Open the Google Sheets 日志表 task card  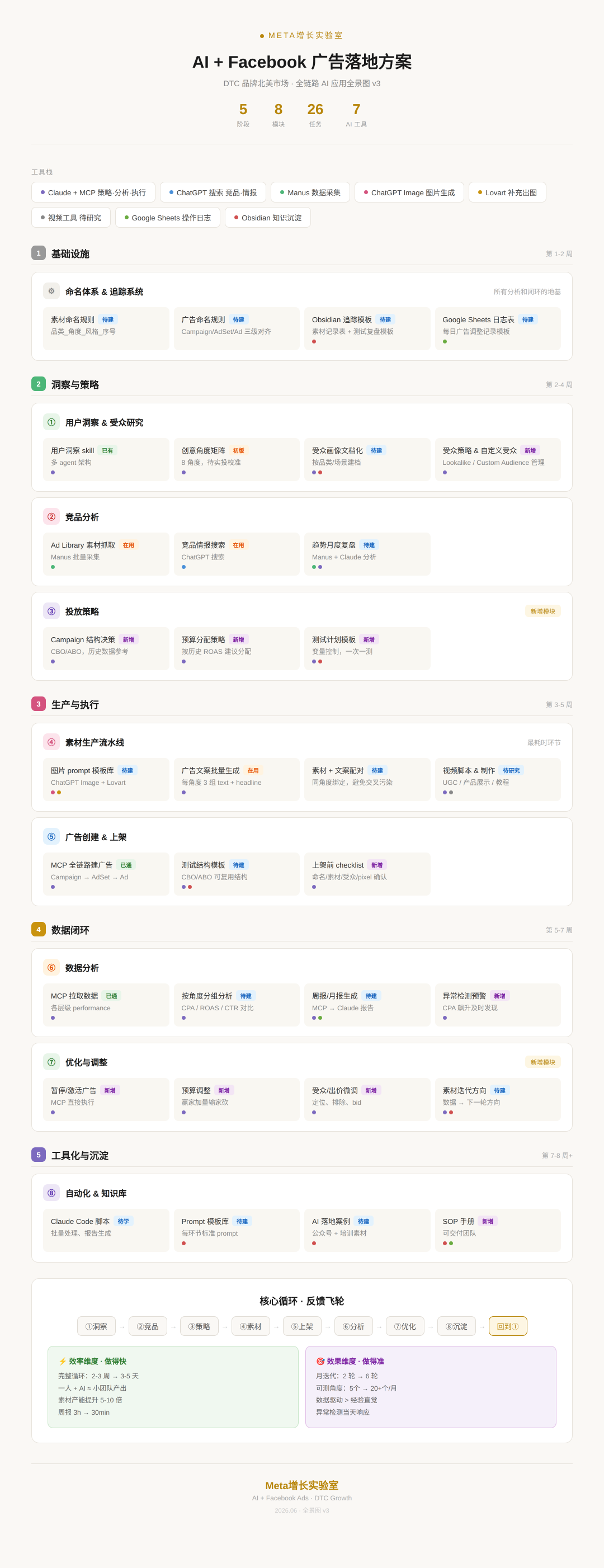click(x=498, y=329)
